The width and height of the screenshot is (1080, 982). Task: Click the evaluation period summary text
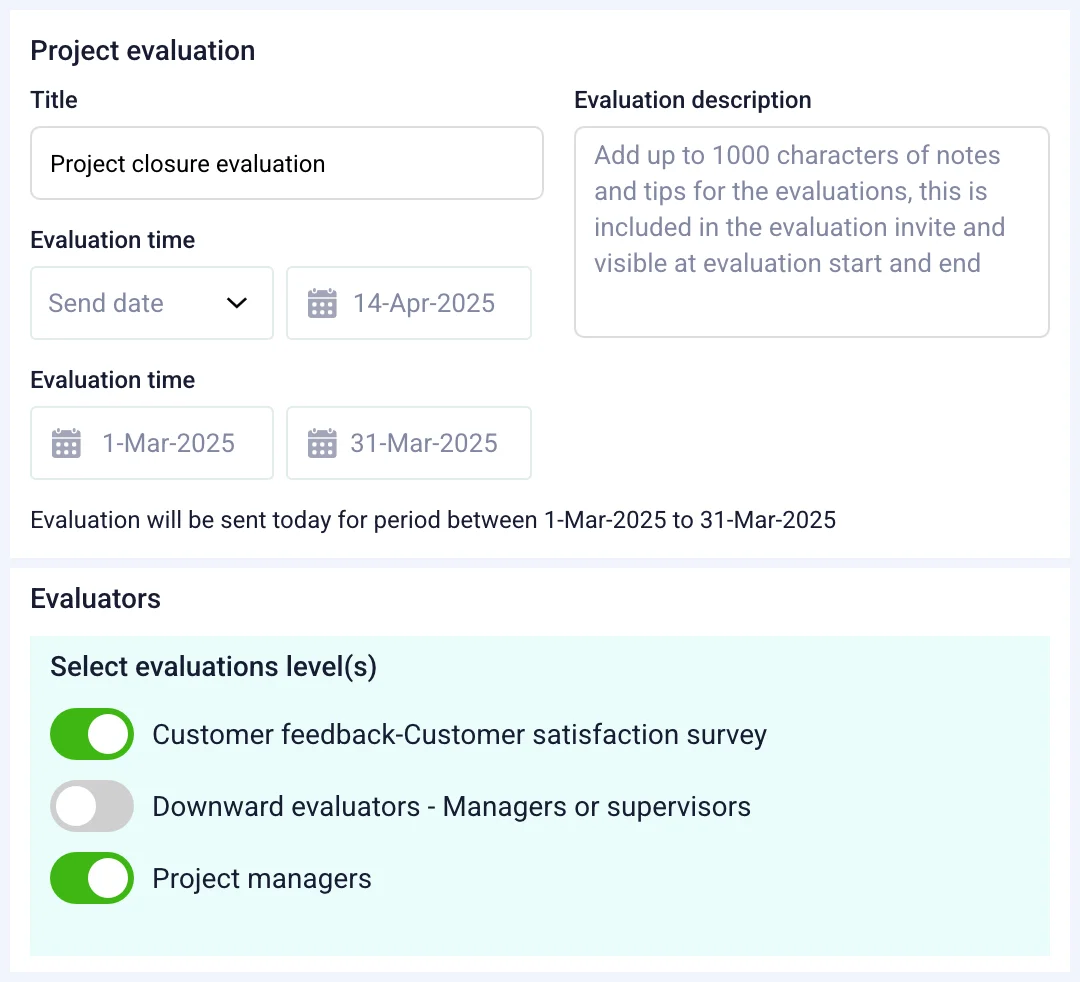point(433,520)
